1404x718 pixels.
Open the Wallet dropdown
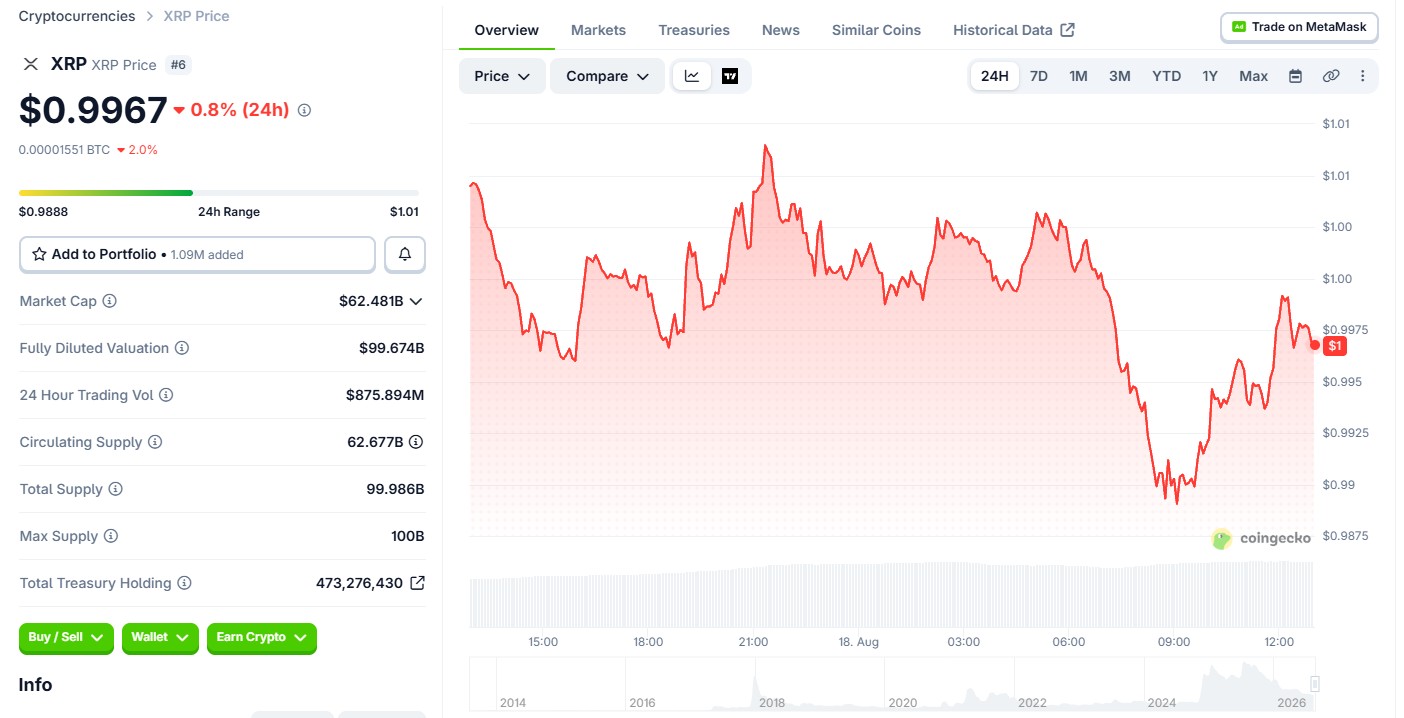[x=160, y=638]
